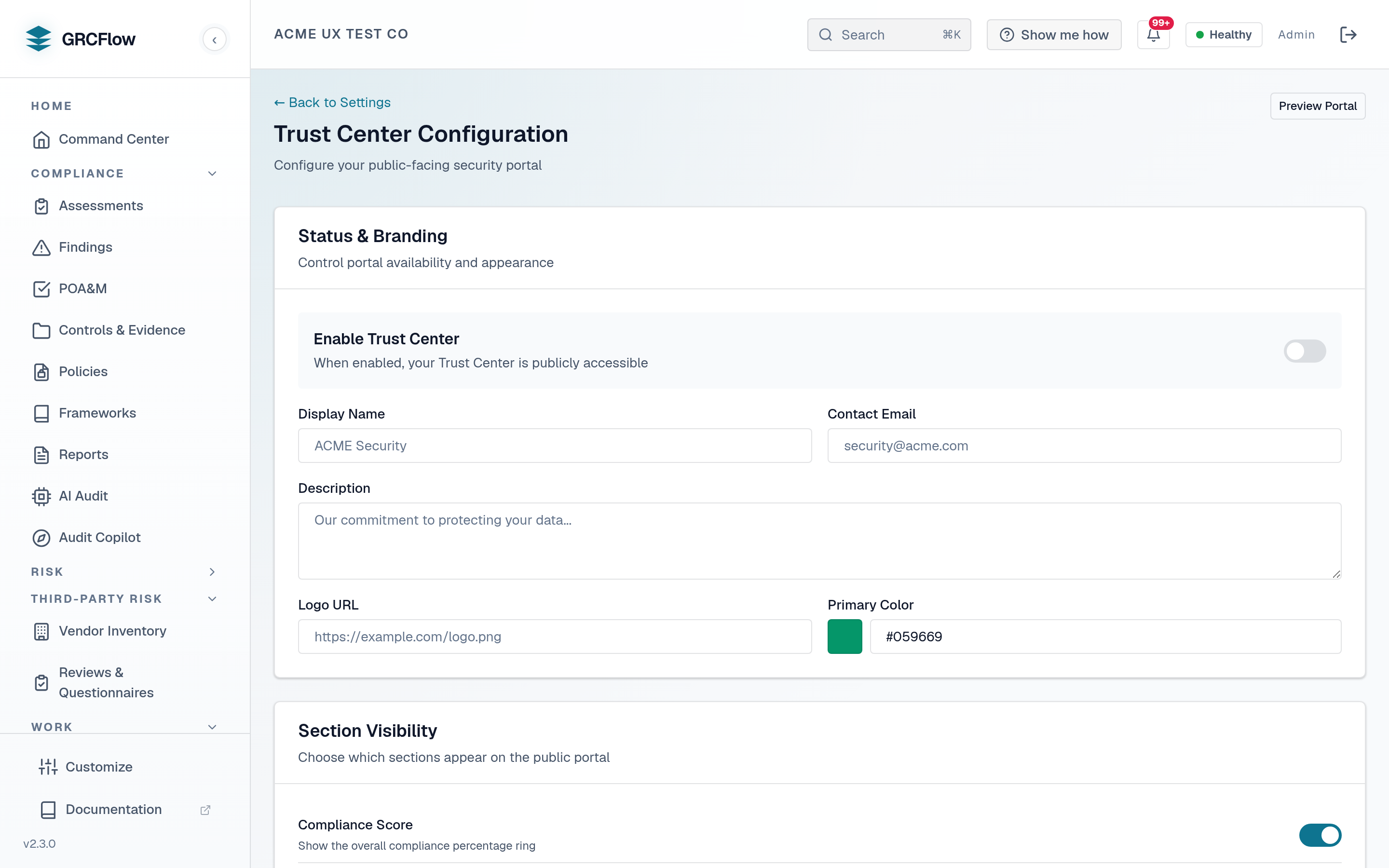
Task: Click the Admin label in header
Action: (x=1296, y=35)
